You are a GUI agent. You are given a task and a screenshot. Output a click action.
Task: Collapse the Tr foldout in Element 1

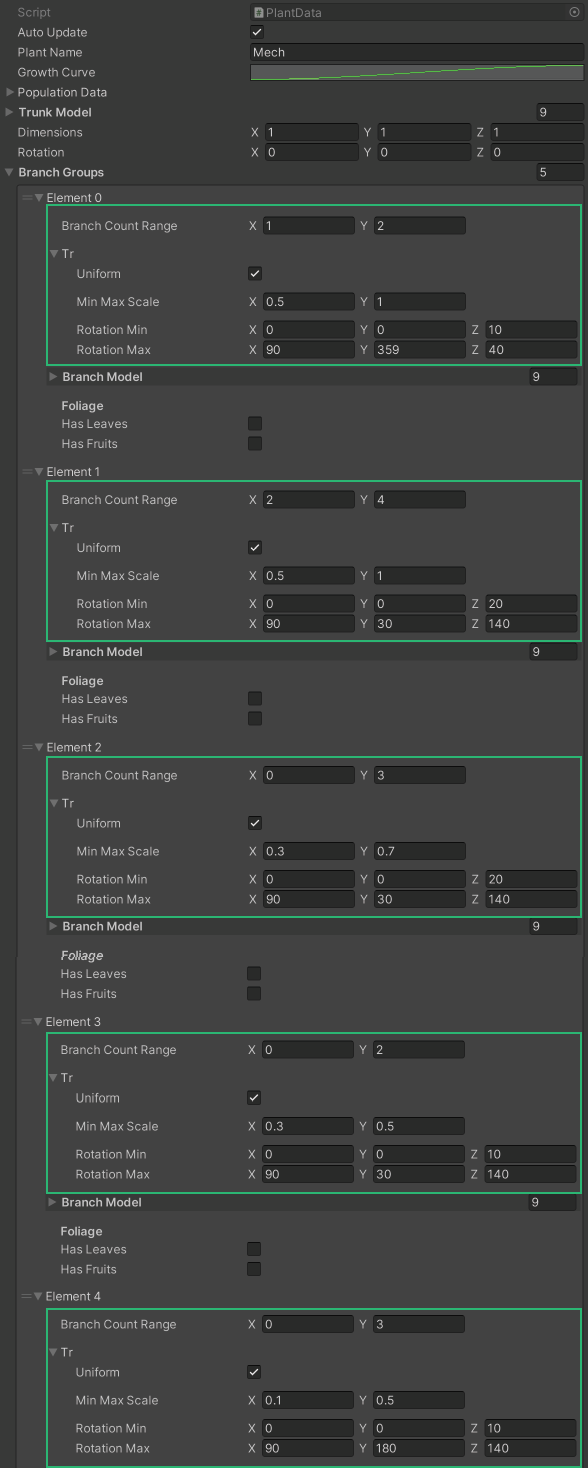coord(54,527)
